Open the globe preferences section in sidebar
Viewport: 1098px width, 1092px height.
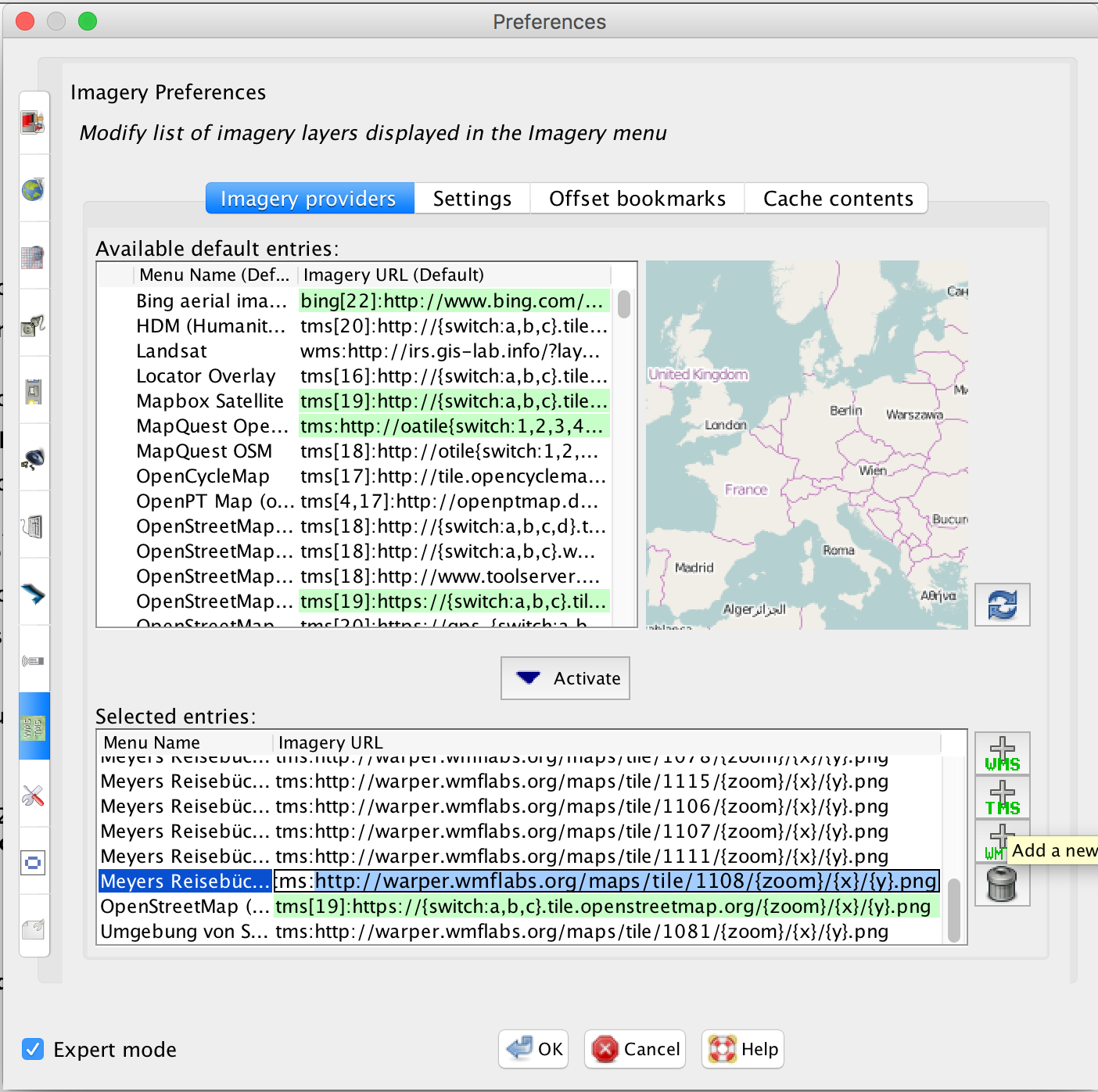point(33,189)
